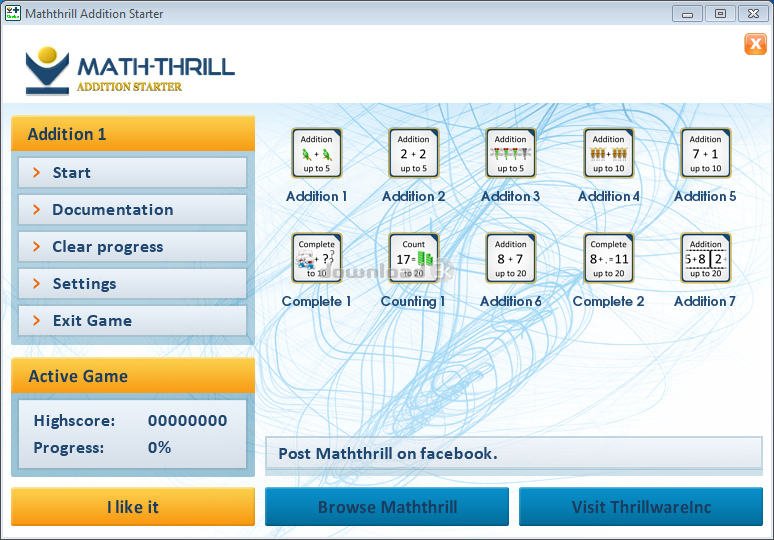Choose the Additon 3 flowers game icon
Image resolution: width=774 pixels, height=540 pixels.
511,153
